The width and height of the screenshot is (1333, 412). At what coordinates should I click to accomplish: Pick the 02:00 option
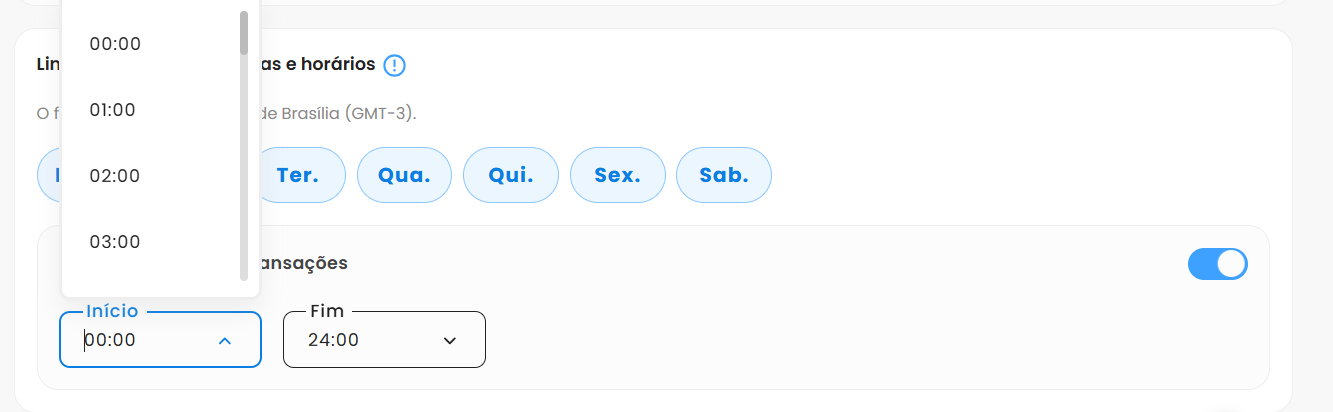point(115,176)
